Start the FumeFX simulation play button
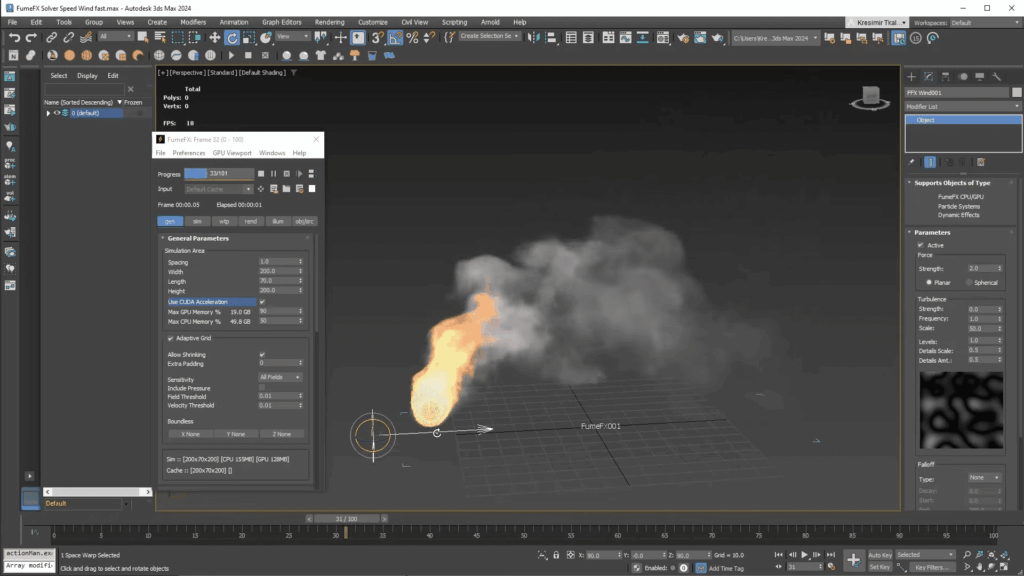This screenshot has width=1024, height=576. (x=299, y=174)
